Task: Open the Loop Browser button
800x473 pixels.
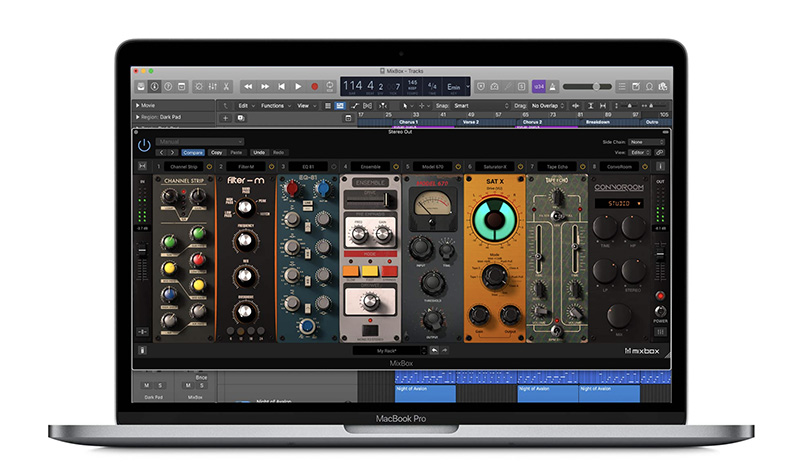Action: [649, 87]
